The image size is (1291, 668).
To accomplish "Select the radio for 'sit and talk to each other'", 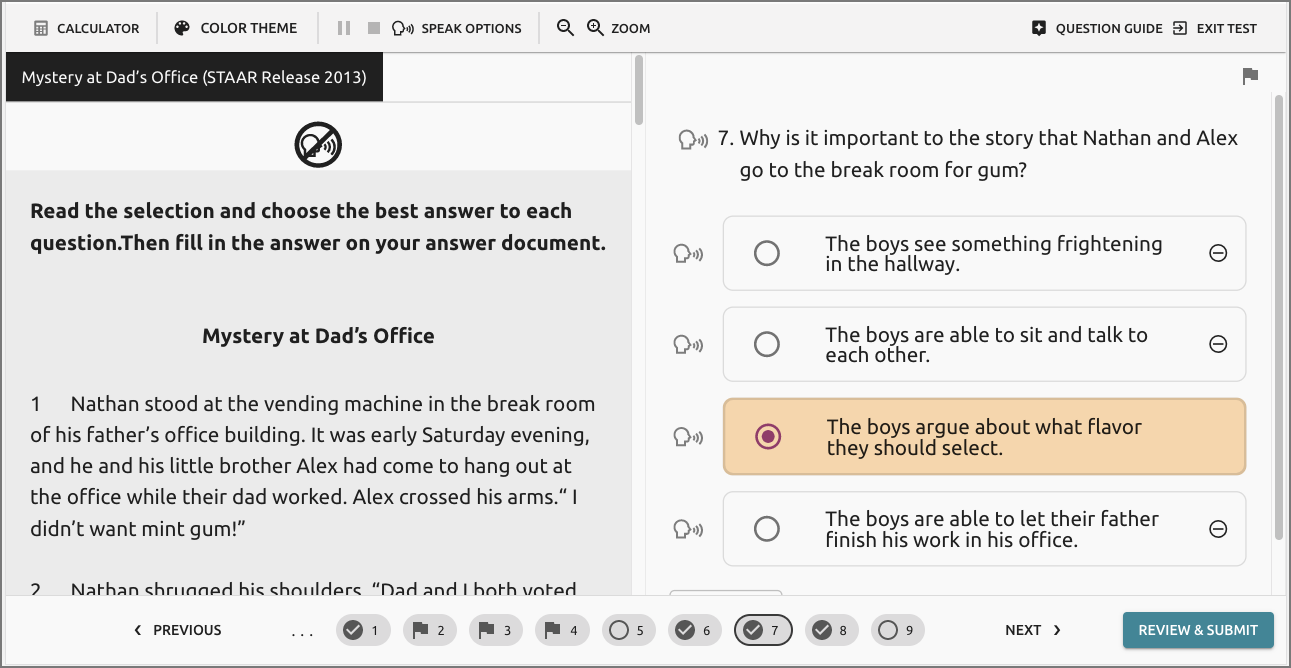I will [x=767, y=345].
